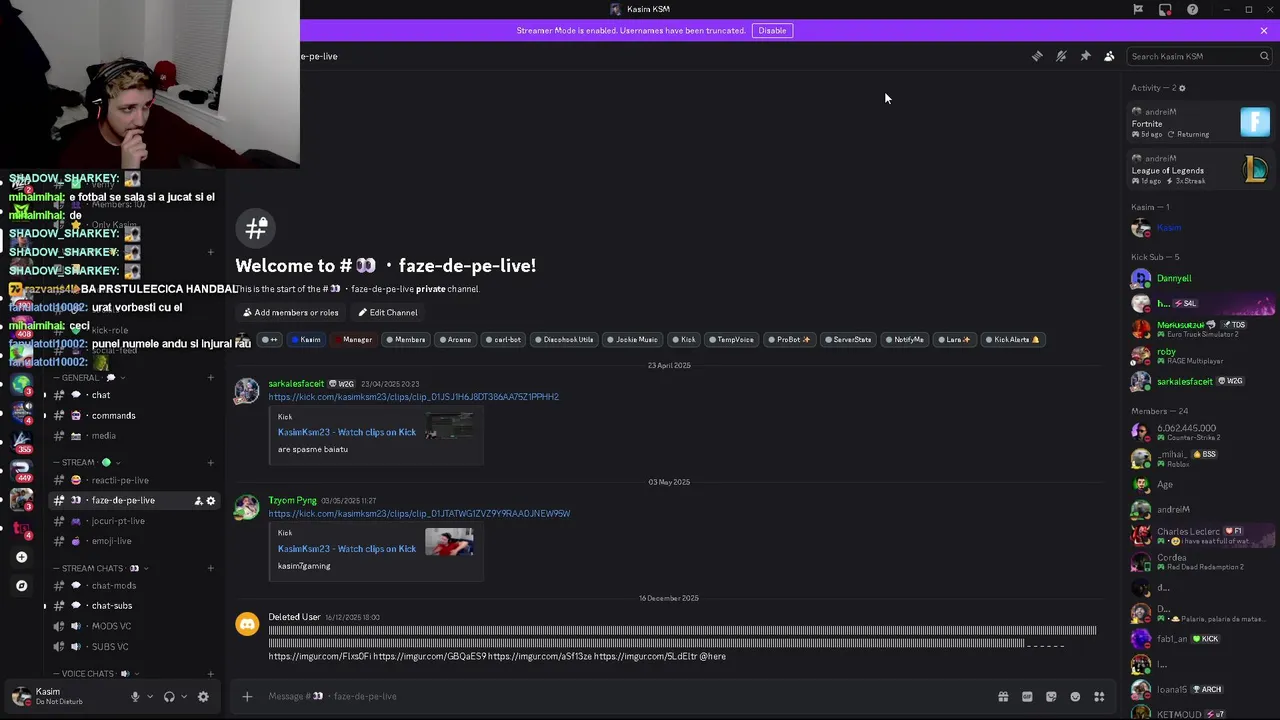Open User Settings gear
1280x720 pixels.
tap(203, 696)
